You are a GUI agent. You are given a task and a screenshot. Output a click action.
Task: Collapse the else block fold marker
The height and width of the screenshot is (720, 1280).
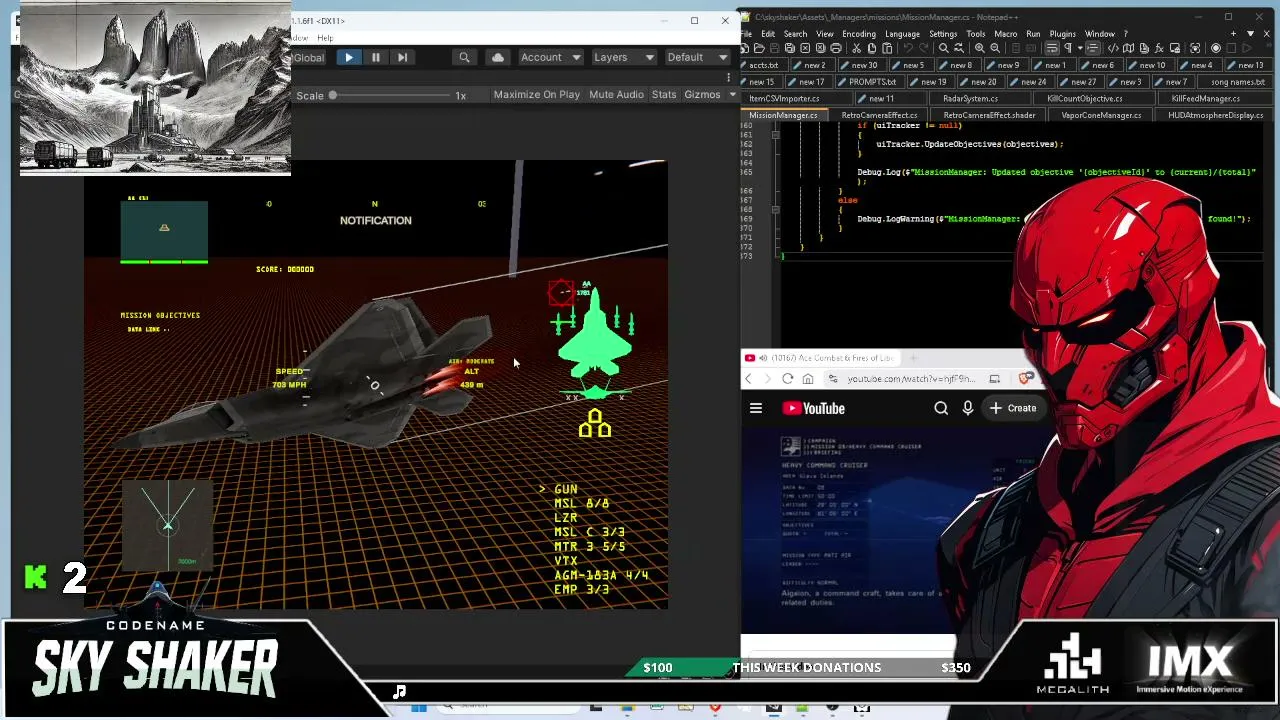[775, 210]
